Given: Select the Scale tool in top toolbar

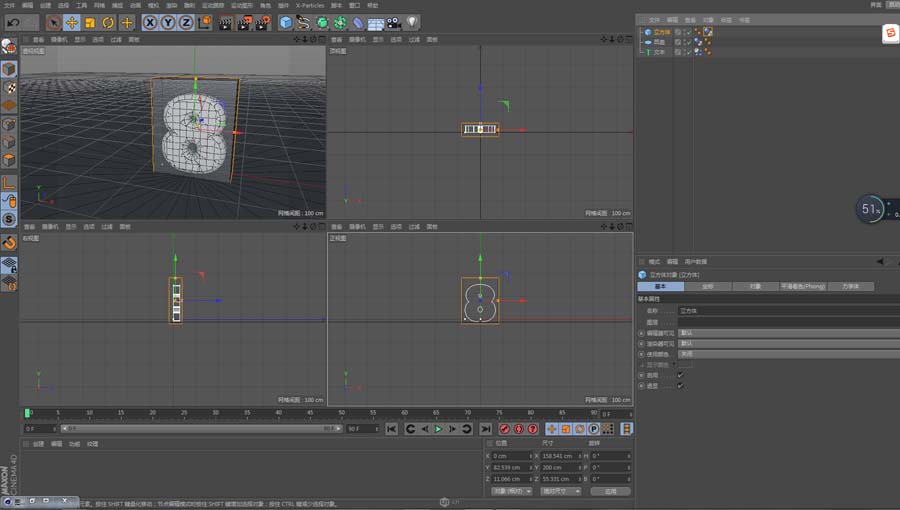Looking at the screenshot, I should pos(90,22).
